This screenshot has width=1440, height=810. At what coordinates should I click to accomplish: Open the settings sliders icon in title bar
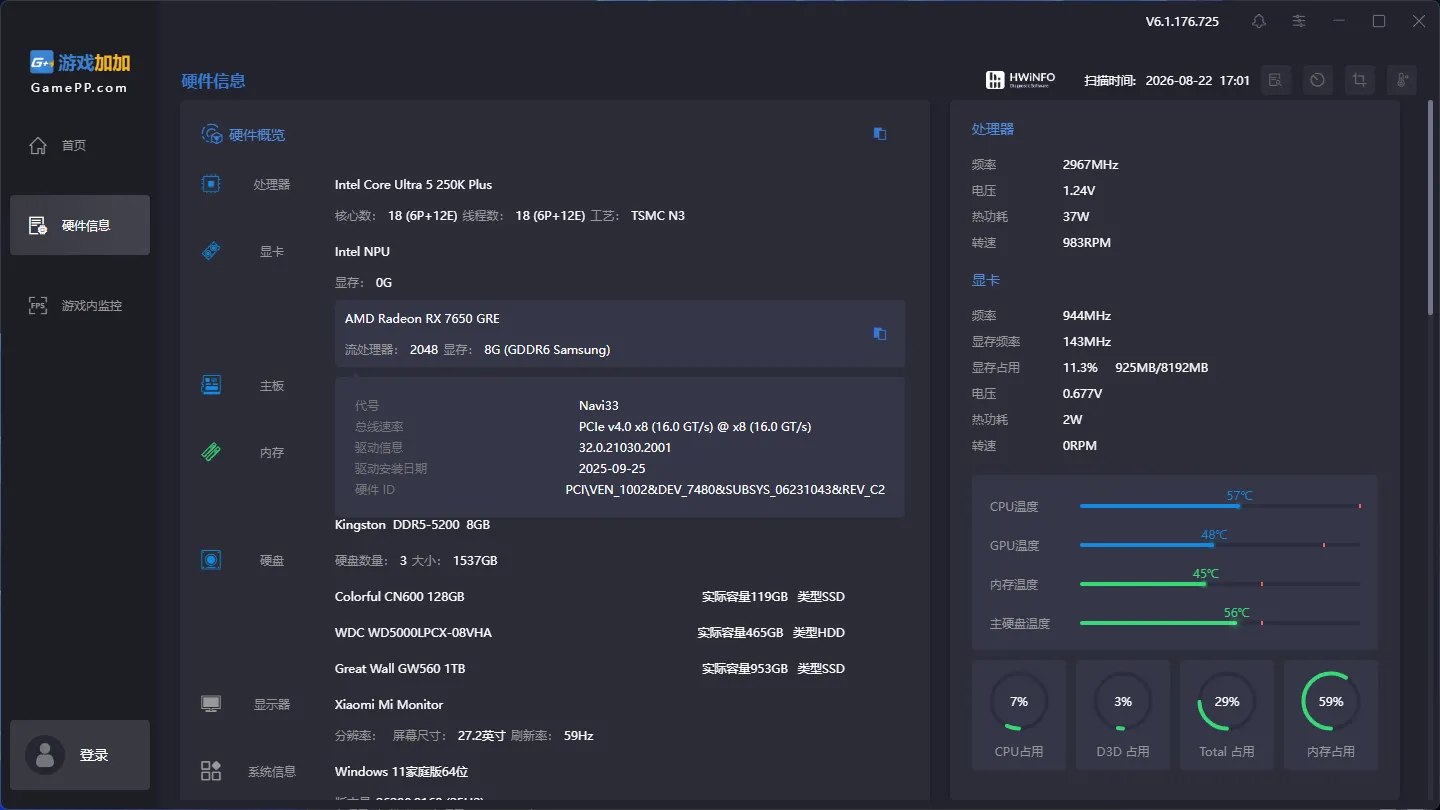1299,21
